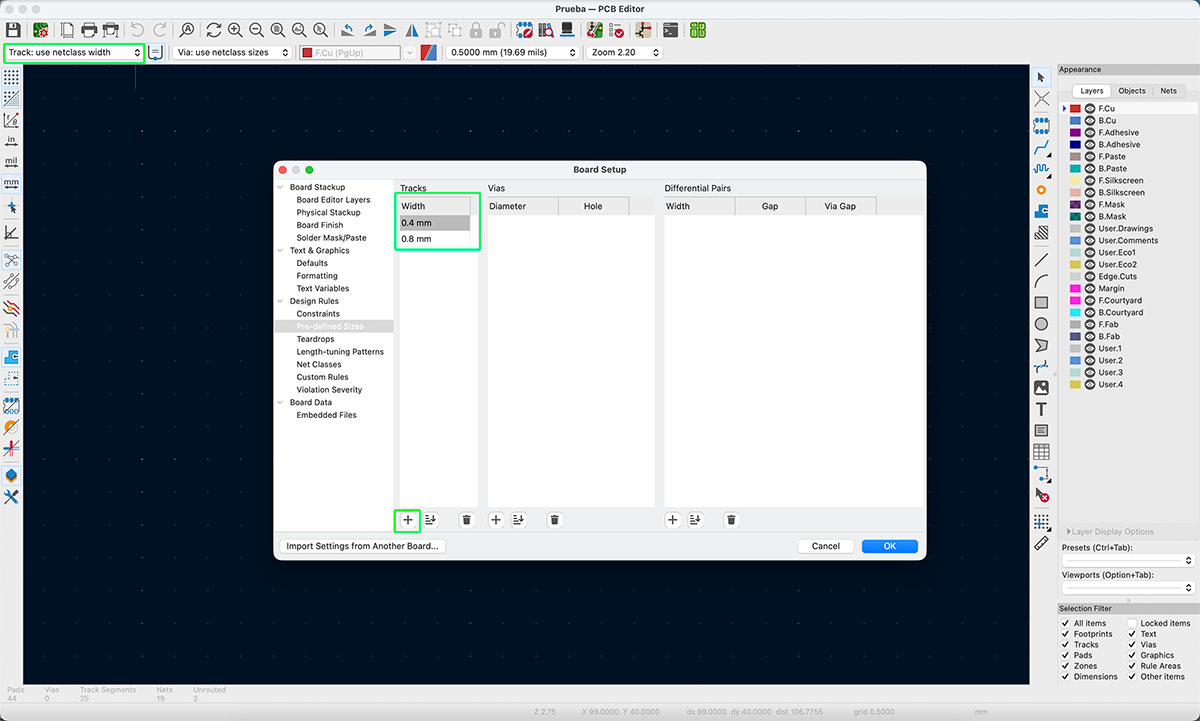Click the Zoom in magnifier icon

click(235, 30)
